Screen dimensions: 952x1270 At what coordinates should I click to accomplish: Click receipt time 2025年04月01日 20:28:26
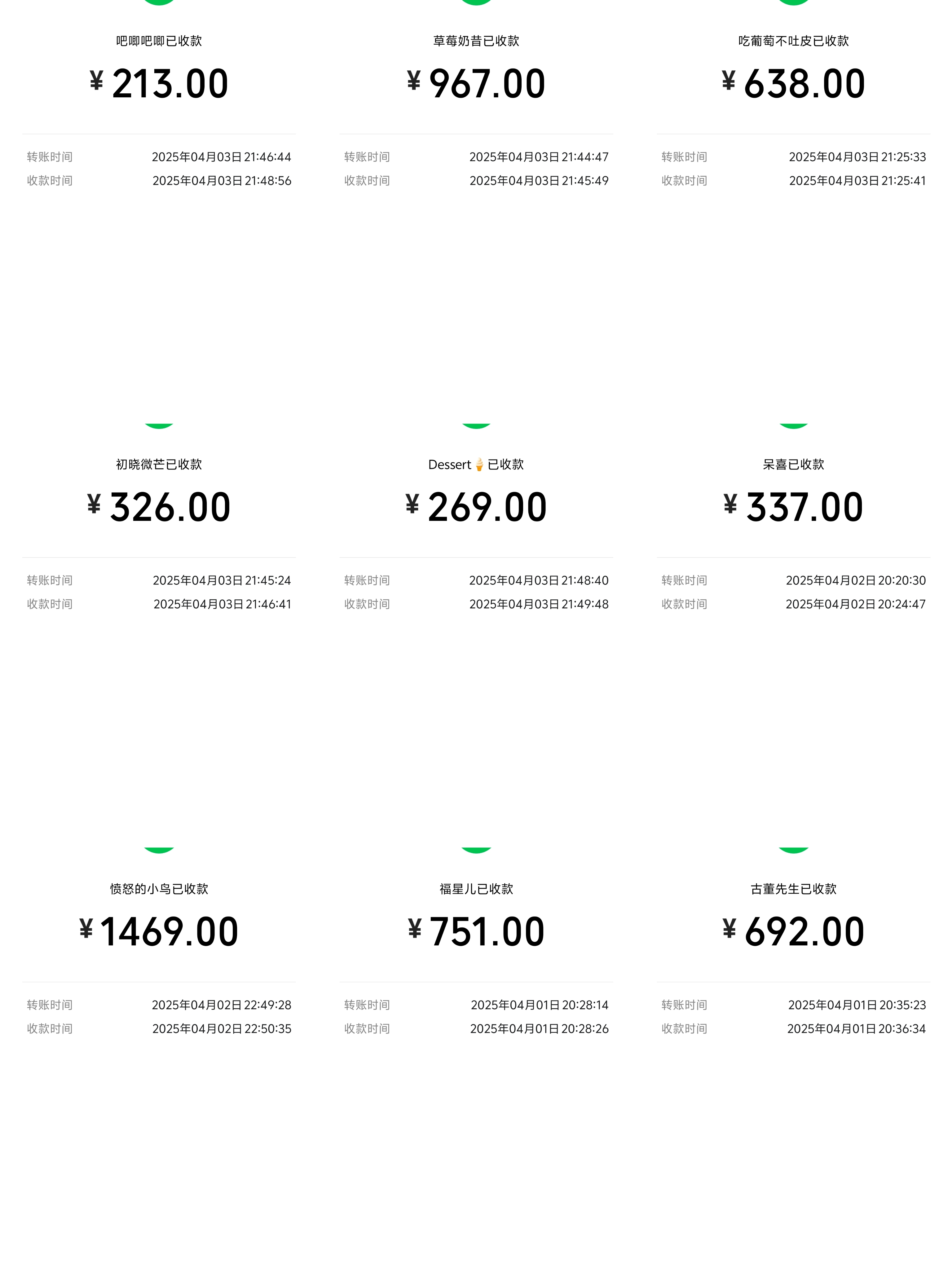pyautogui.click(x=539, y=1028)
